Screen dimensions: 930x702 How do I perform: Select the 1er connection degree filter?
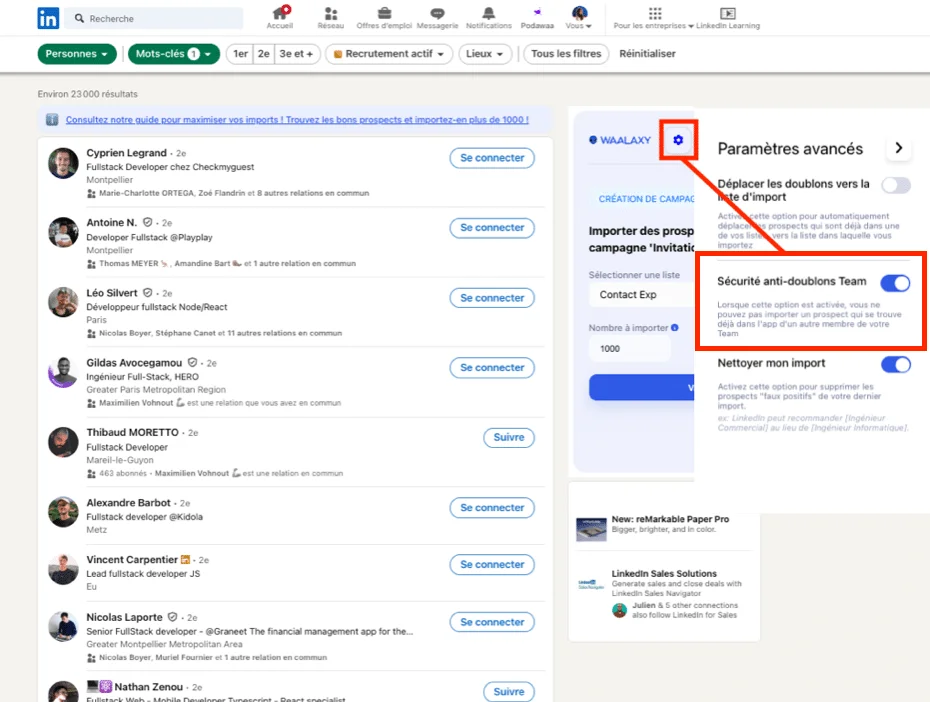(240, 54)
